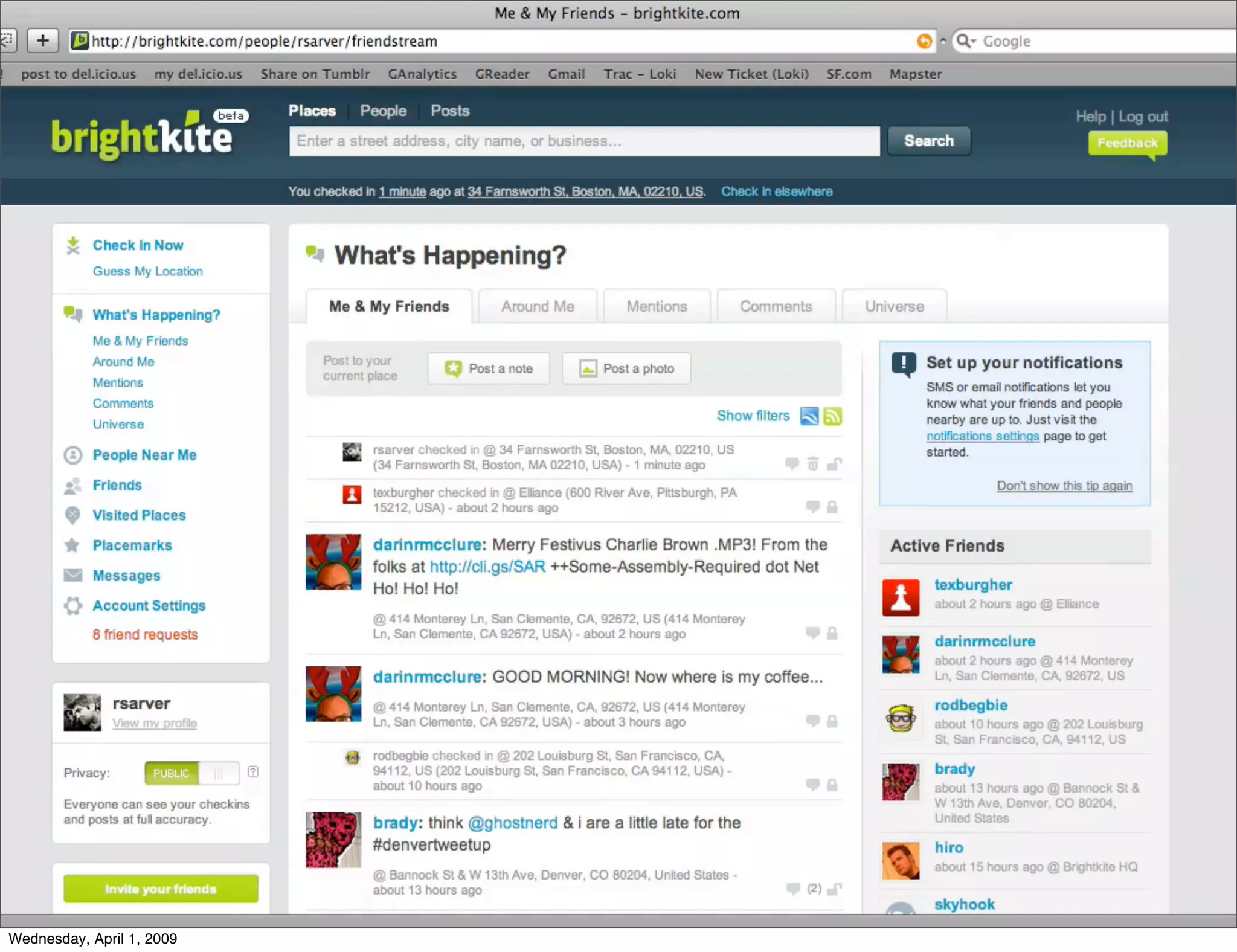Expand Show filters
The width and height of the screenshot is (1237, 952).
click(x=753, y=416)
